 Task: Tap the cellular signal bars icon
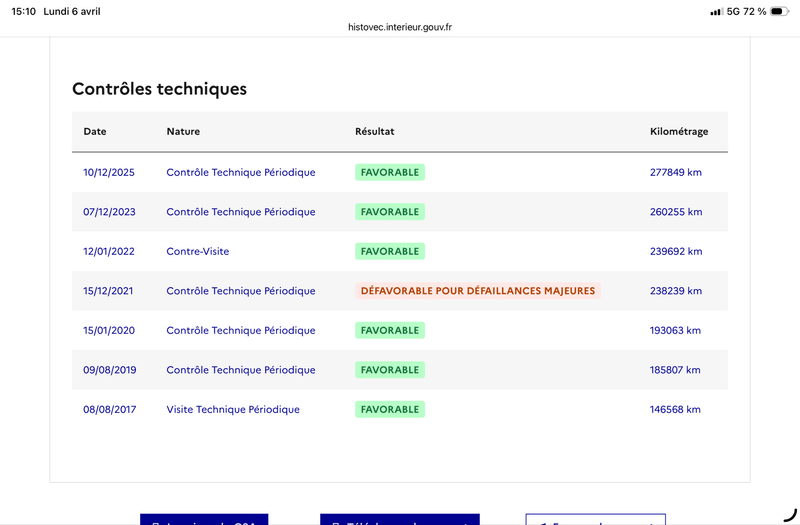(x=716, y=11)
